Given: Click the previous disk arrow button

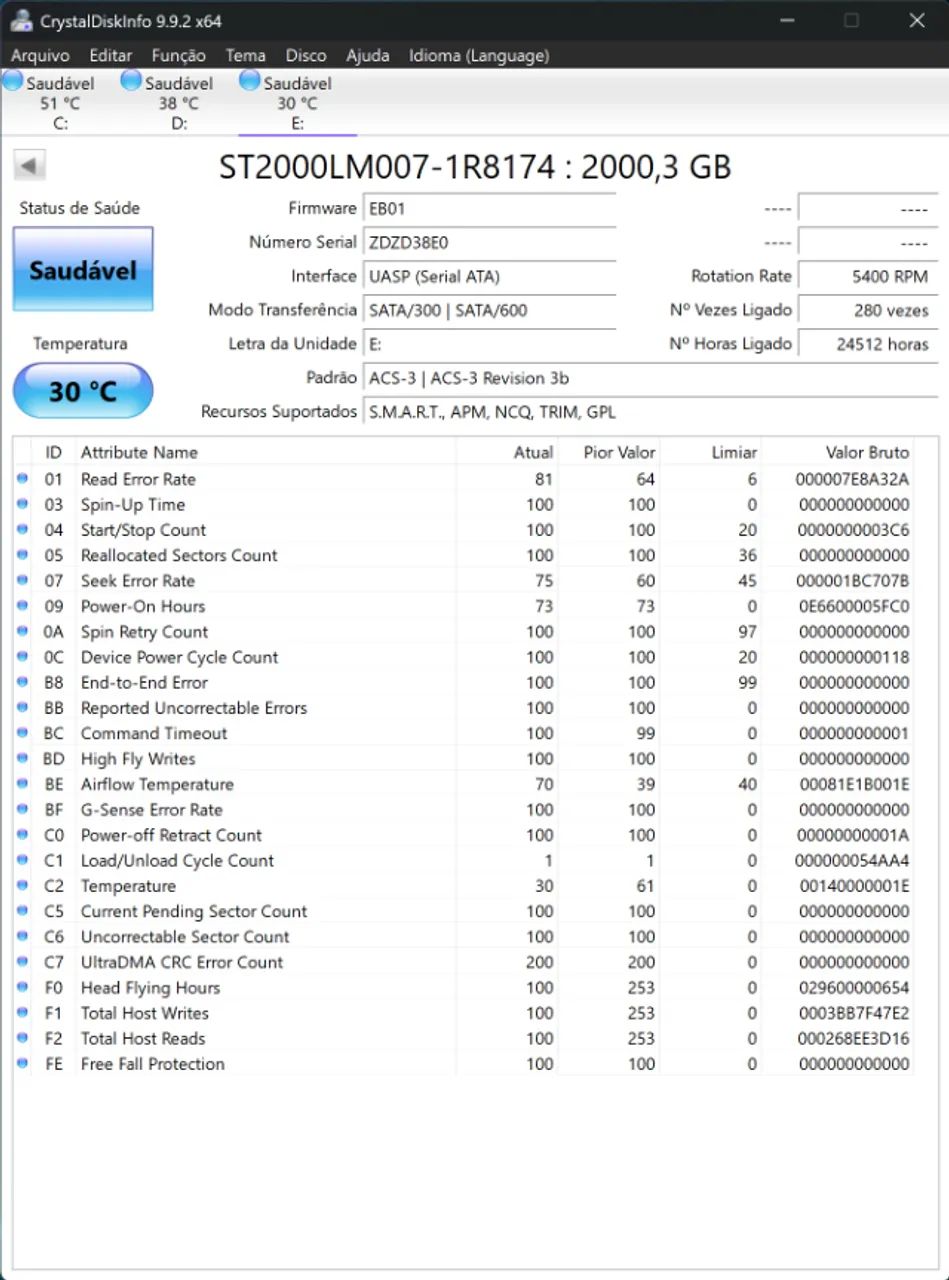Looking at the screenshot, I should 30,166.
